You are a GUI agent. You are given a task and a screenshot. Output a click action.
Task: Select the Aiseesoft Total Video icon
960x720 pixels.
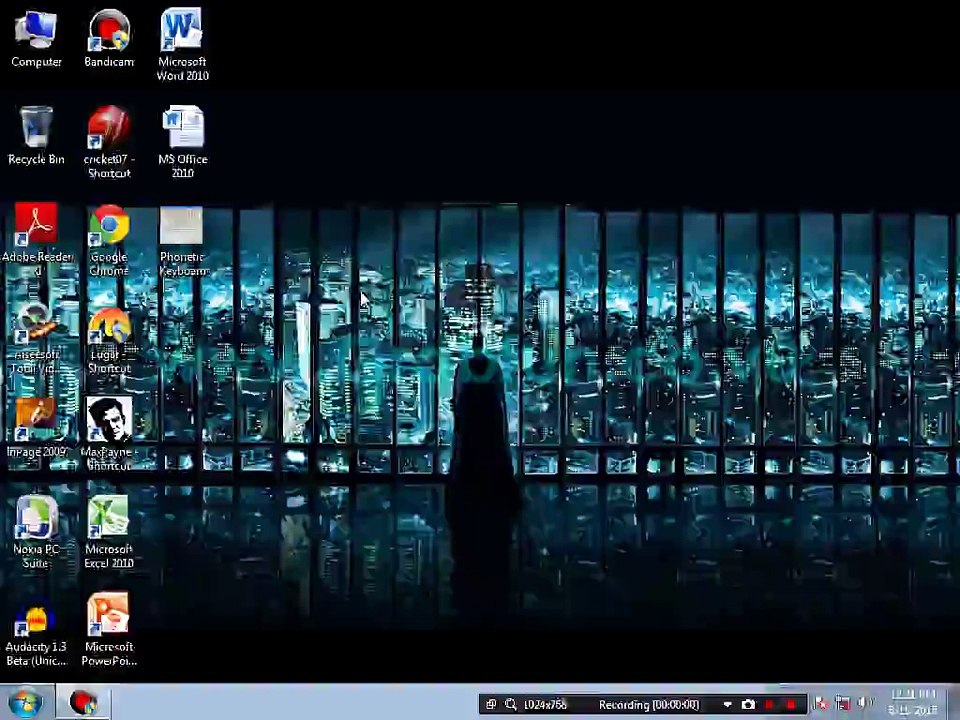click(x=36, y=338)
